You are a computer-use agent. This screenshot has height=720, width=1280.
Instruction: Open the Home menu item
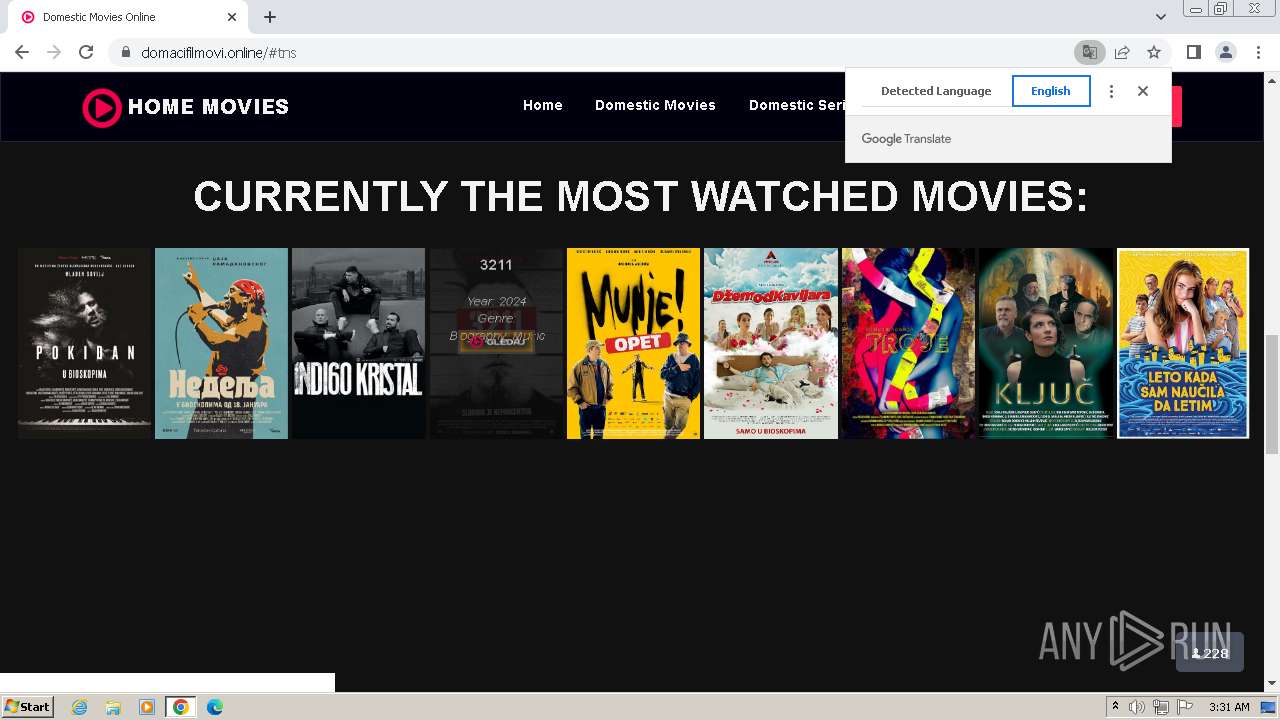coord(543,105)
